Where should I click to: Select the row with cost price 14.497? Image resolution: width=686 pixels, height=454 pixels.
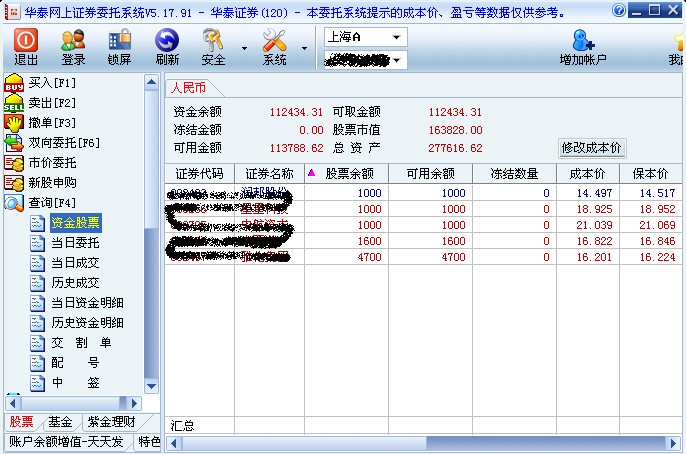[423, 193]
